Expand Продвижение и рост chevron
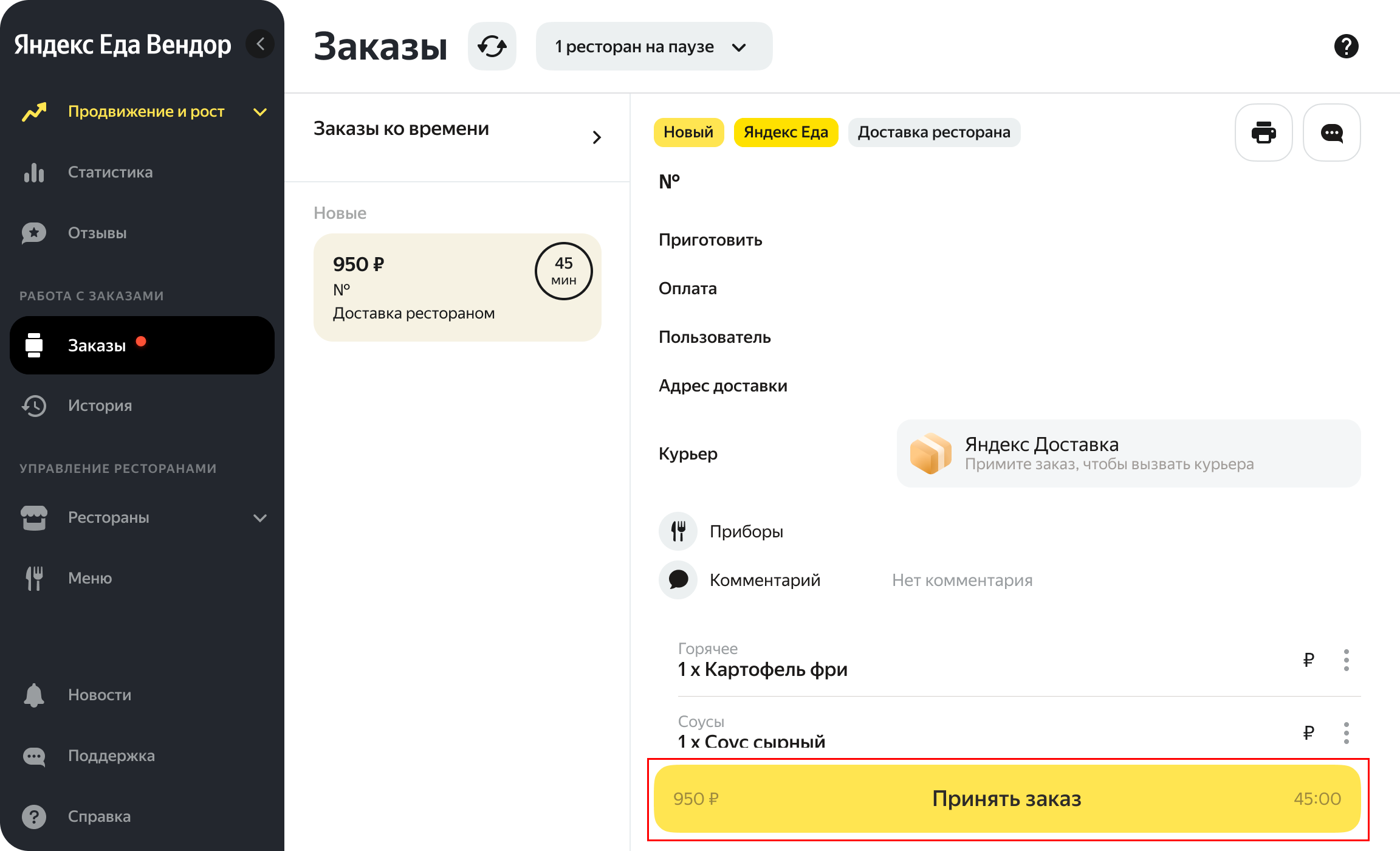This screenshot has width=1400, height=851. click(260, 112)
